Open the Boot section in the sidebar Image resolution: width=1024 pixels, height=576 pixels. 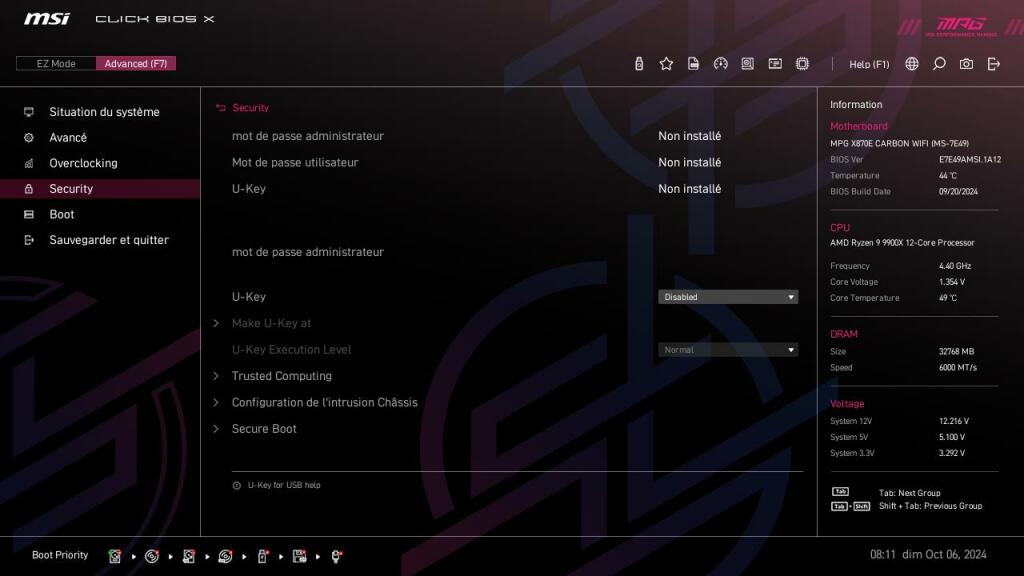pyautogui.click(x=61, y=214)
